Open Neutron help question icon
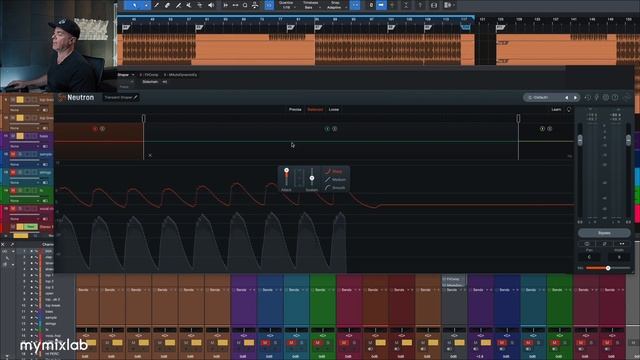The image size is (640, 360). (x=615, y=98)
